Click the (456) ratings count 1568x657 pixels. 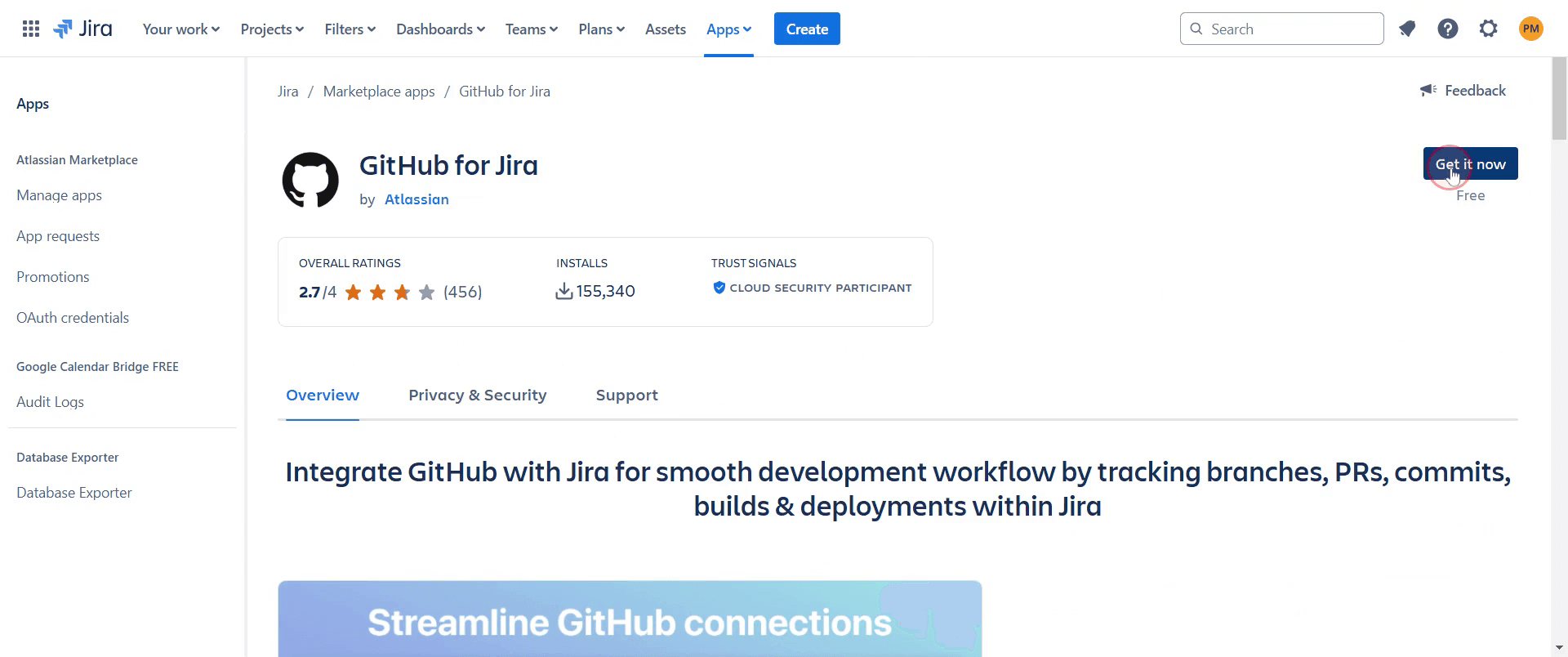coord(462,293)
